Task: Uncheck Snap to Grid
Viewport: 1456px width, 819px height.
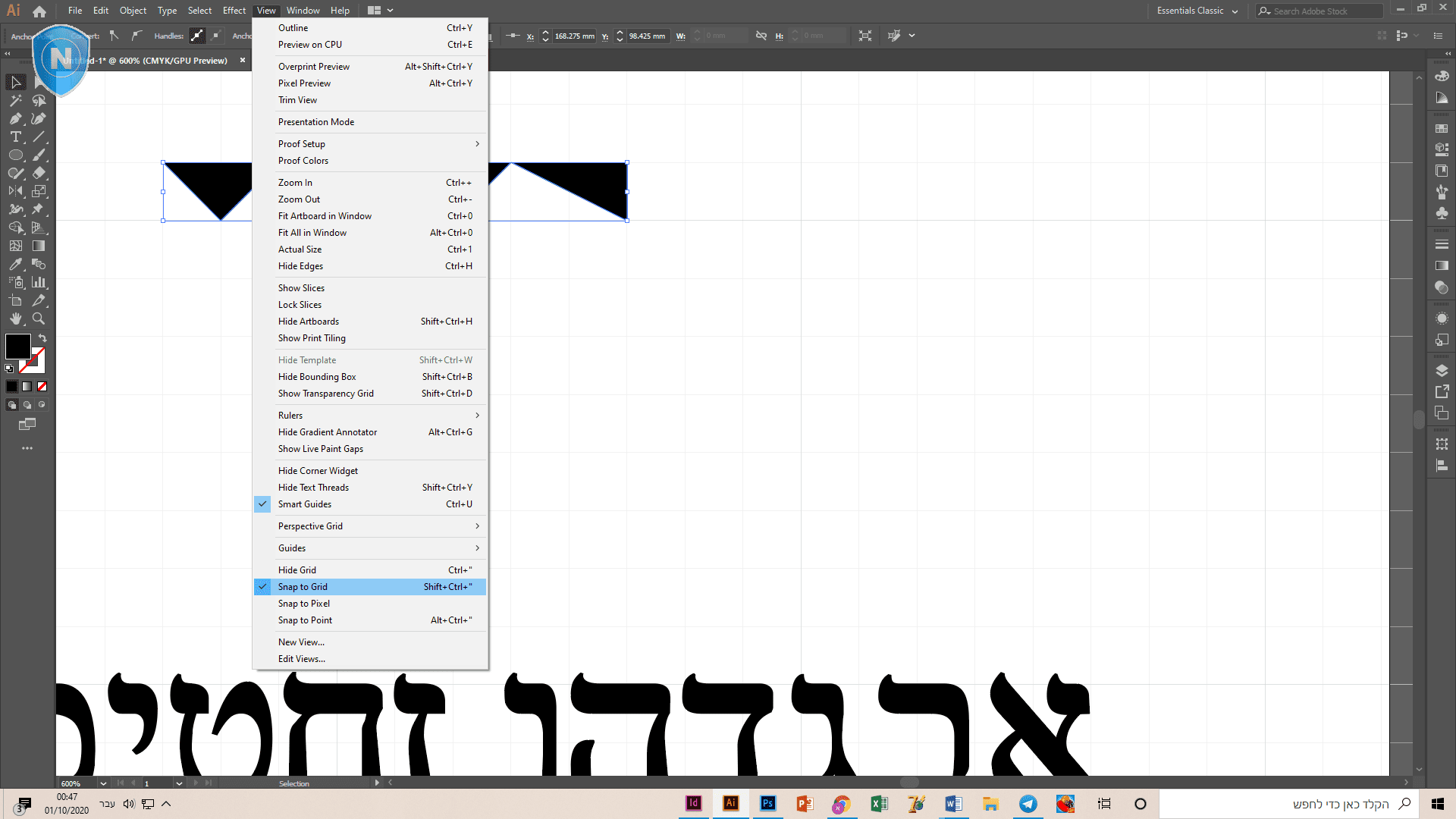Action: tap(303, 587)
